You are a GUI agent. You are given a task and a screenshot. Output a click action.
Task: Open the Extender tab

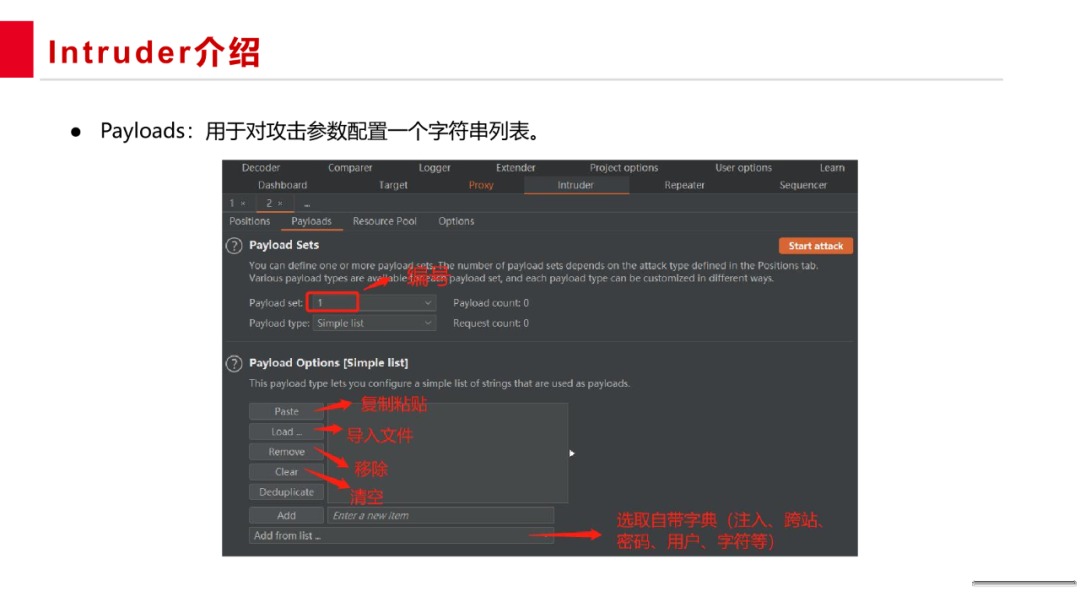[515, 167]
